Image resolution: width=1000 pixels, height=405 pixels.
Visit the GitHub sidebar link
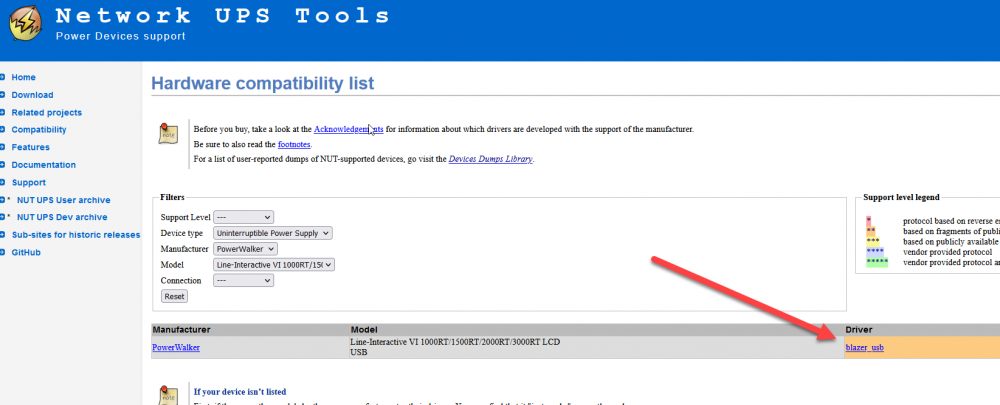click(26, 253)
